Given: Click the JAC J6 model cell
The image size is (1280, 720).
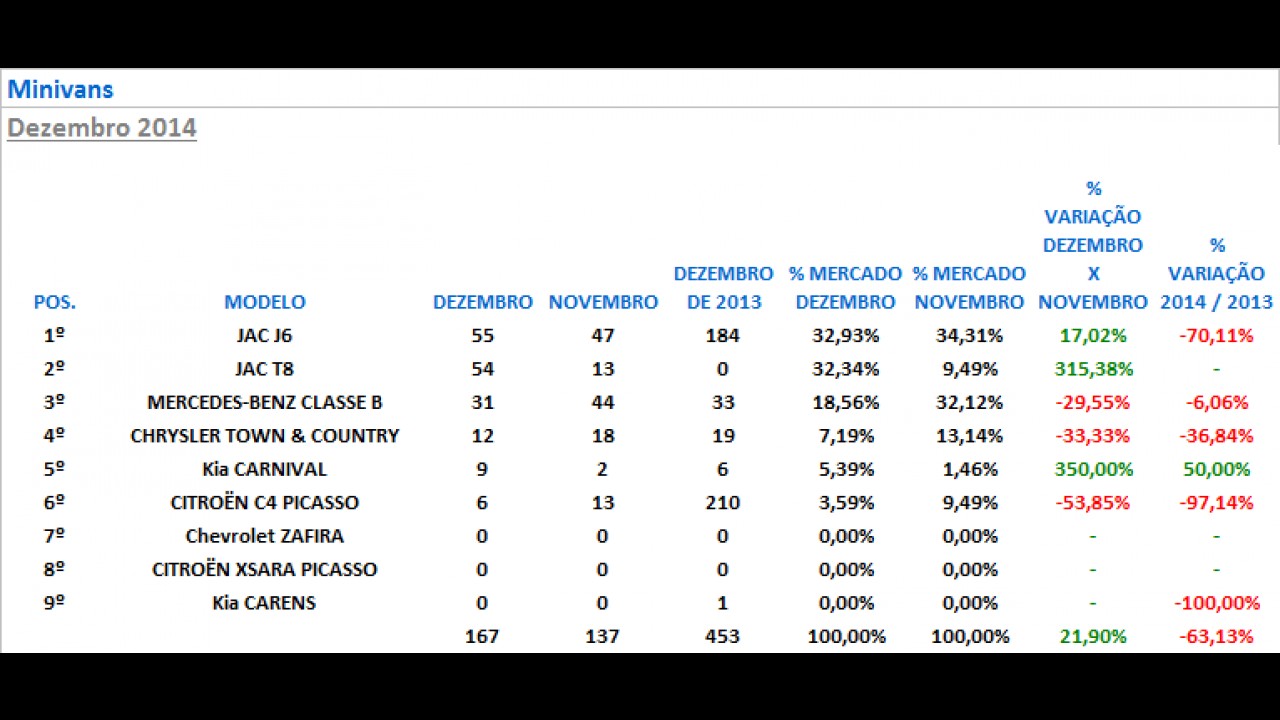Looking at the screenshot, I should (265, 336).
